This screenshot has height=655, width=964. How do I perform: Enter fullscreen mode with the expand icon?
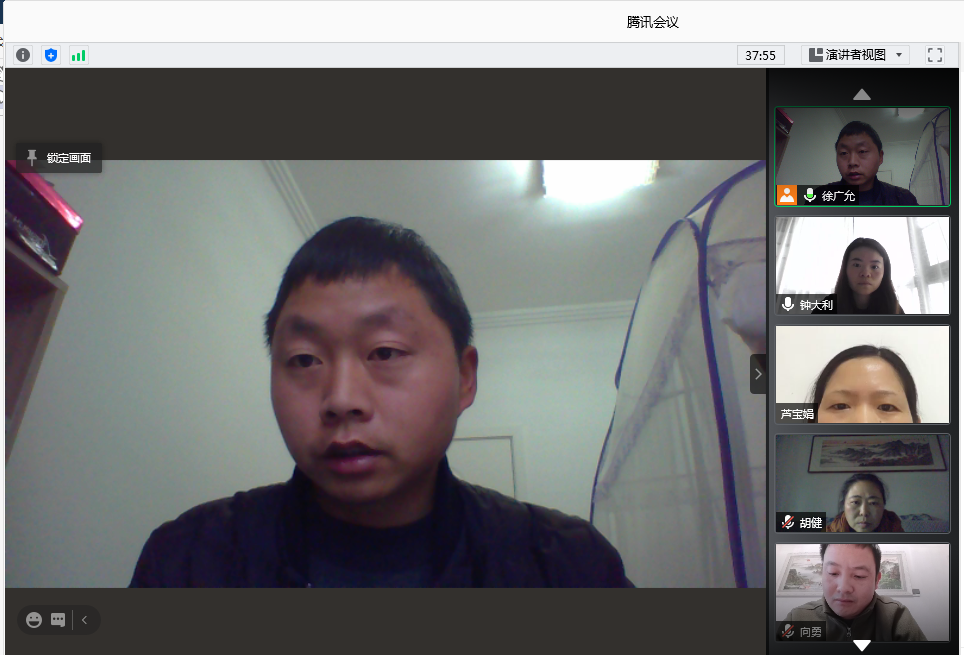tap(934, 55)
